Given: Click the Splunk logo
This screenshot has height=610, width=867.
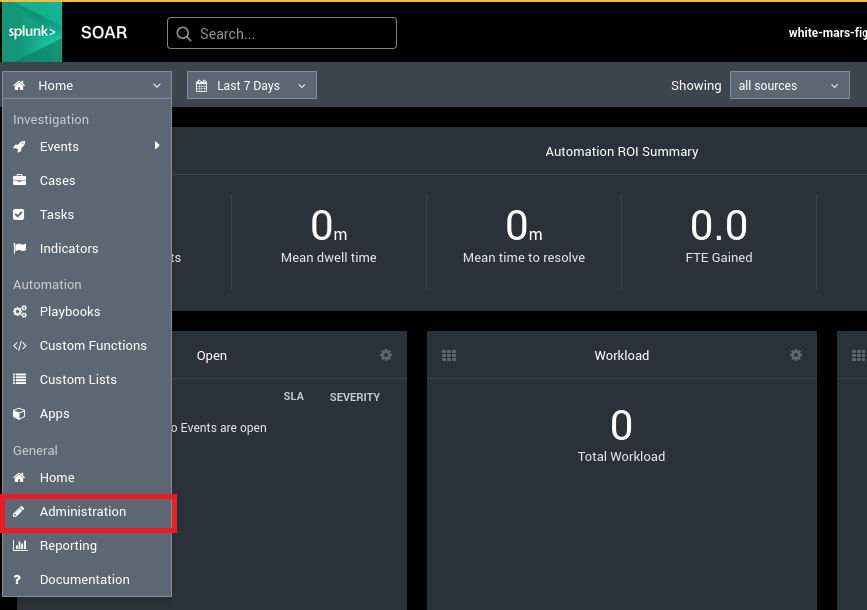Looking at the screenshot, I should click(31, 32).
